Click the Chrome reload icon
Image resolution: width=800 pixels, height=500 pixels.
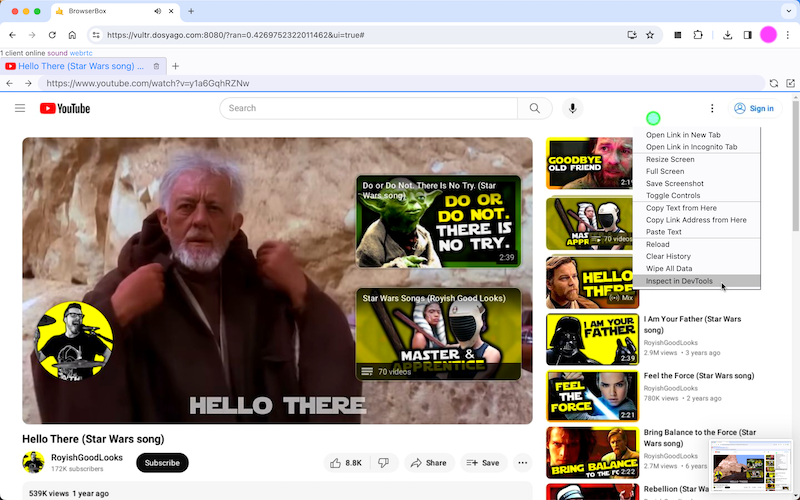click(x=52, y=35)
